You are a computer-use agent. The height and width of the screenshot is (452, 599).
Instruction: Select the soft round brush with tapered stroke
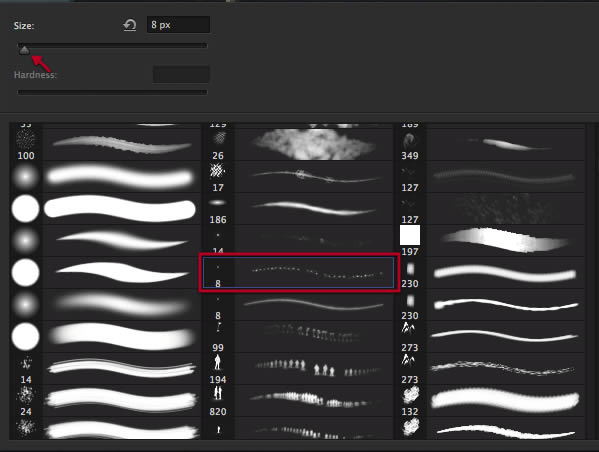point(105,241)
